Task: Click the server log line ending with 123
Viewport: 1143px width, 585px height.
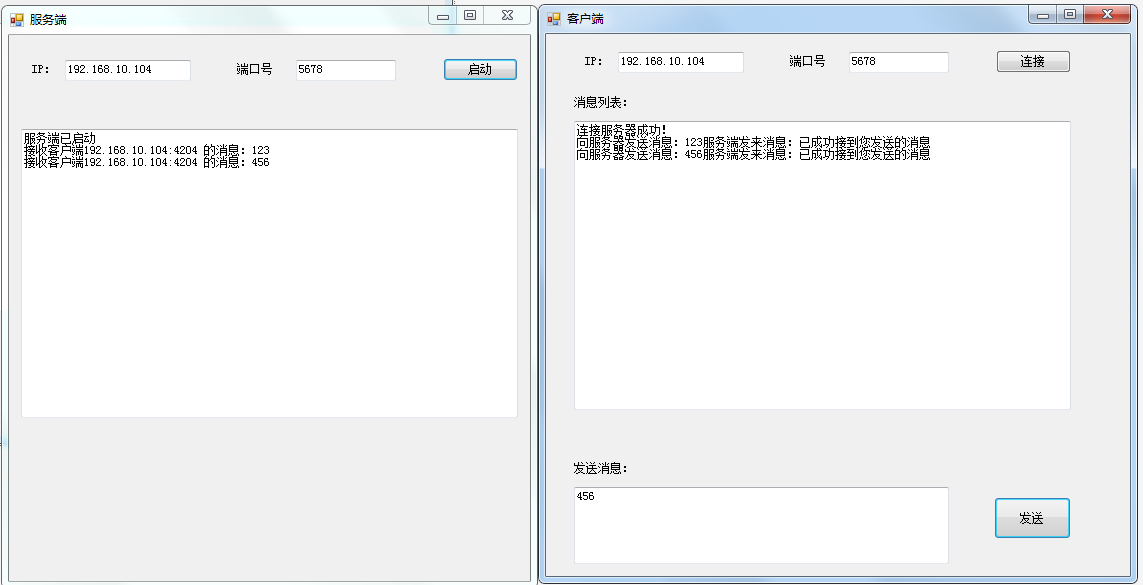Action: pos(147,150)
